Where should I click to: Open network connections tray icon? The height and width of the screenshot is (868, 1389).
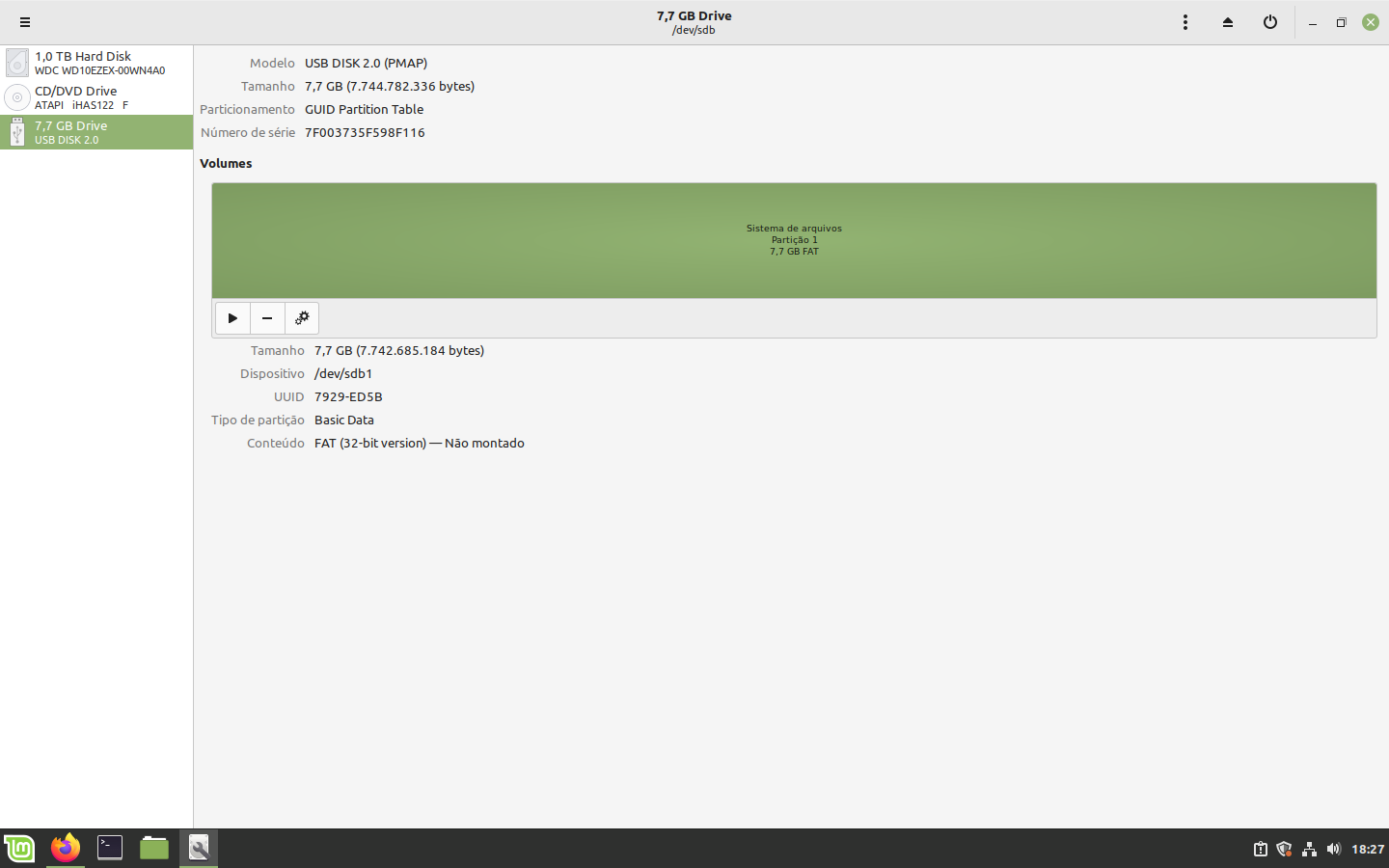pos(1309,849)
